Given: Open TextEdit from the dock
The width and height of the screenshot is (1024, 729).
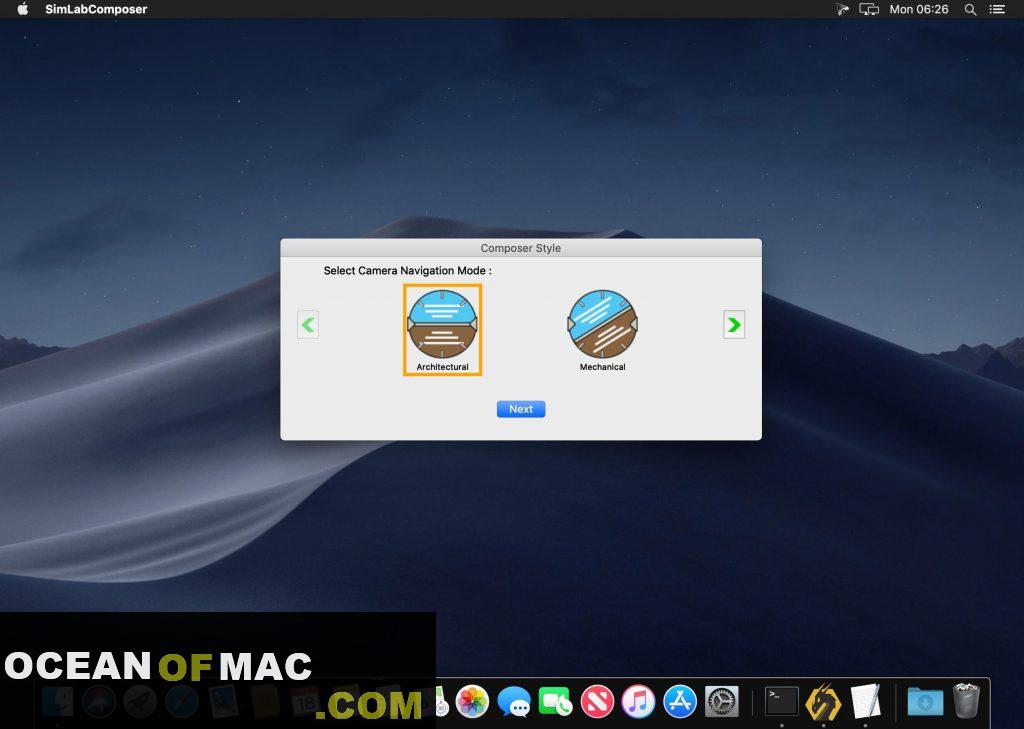Looking at the screenshot, I should pyautogui.click(x=865, y=702).
